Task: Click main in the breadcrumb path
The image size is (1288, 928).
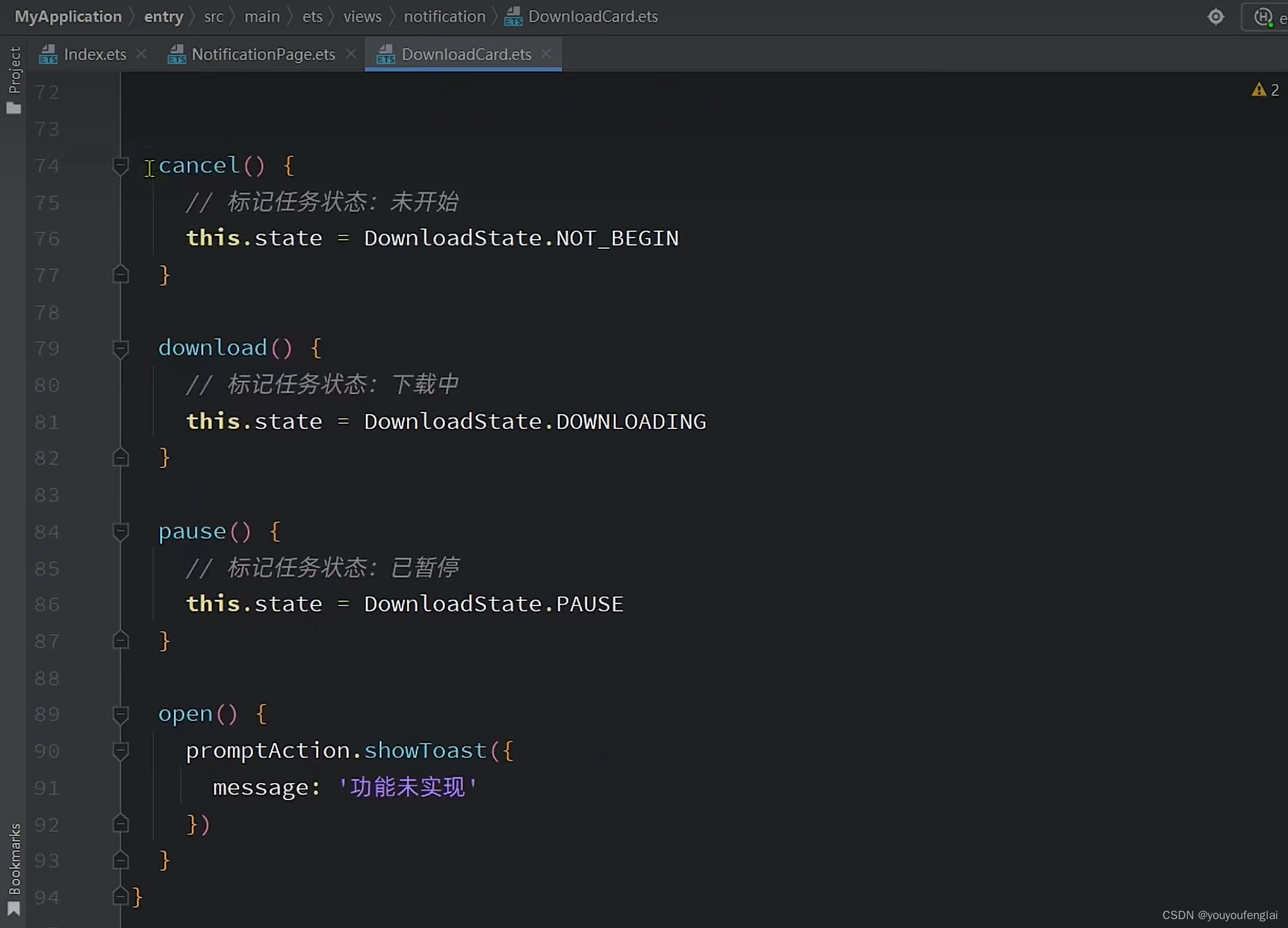Action: click(261, 16)
